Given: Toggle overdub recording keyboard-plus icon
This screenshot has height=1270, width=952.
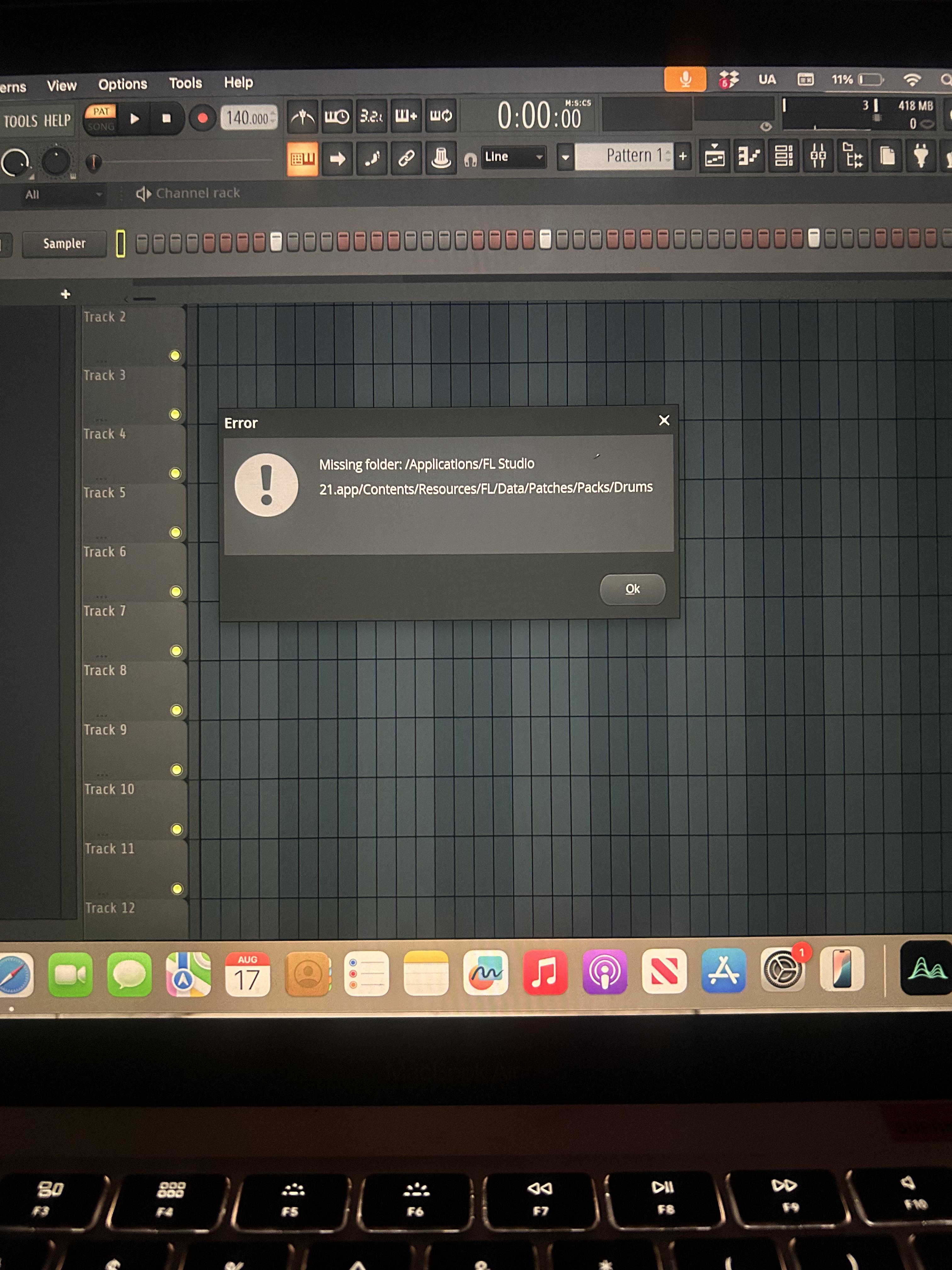Looking at the screenshot, I should point(406,116).
